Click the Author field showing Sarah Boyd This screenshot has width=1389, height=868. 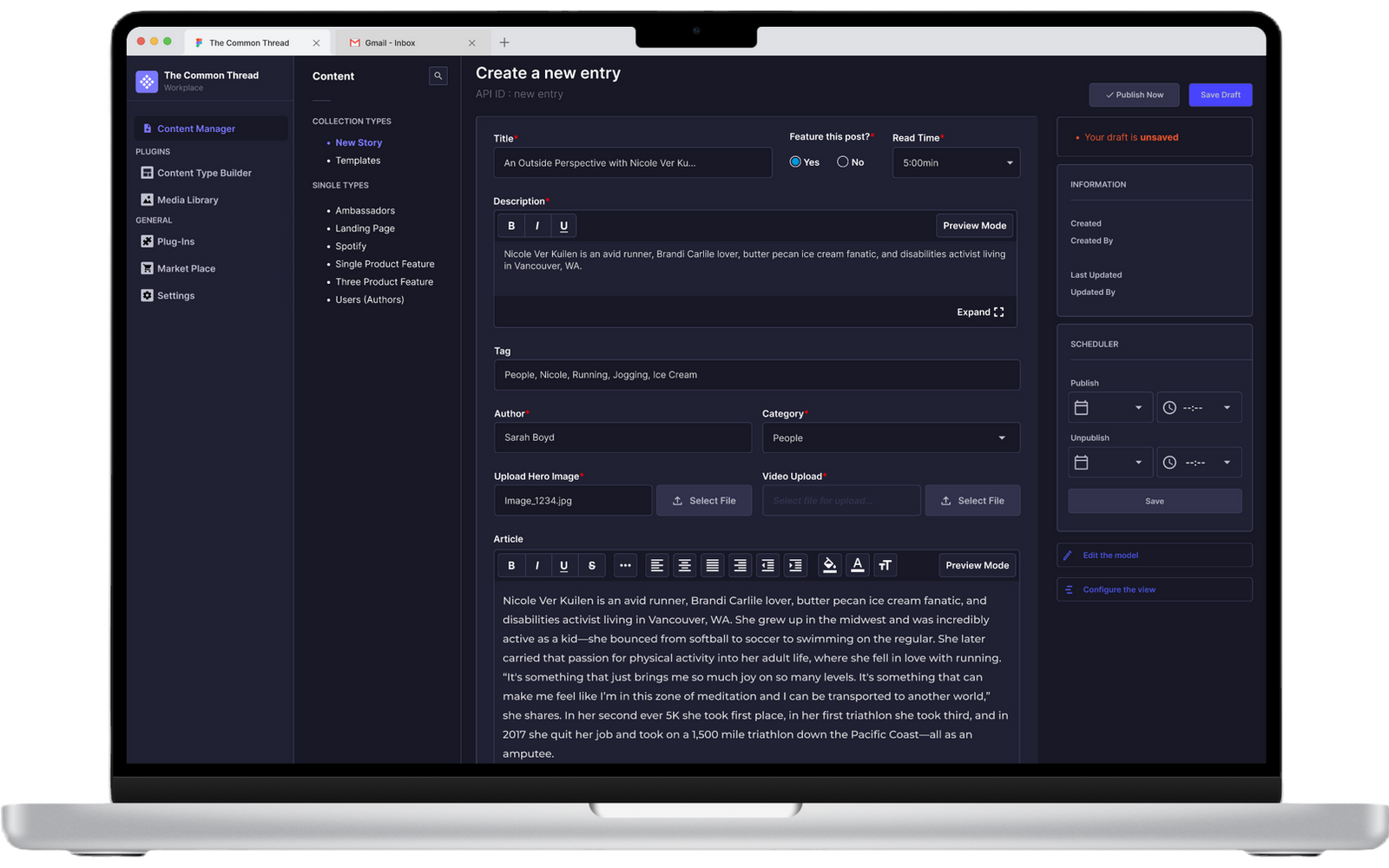pos(622,437)
